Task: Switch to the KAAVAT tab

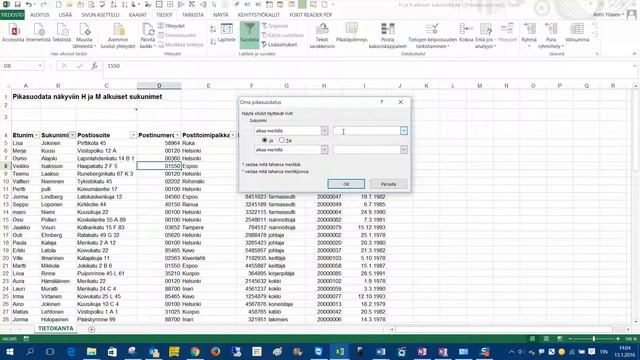Action: click(138, 15)
